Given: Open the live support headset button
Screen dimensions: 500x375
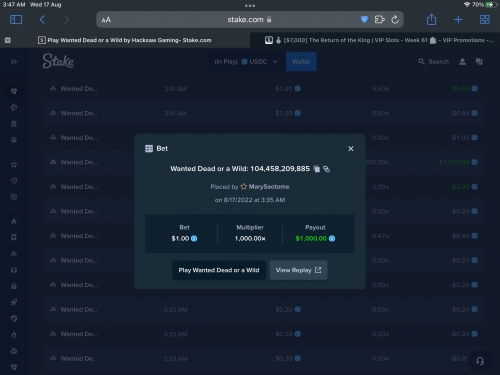Looking at the screenshot, I should tap(480, 361).
